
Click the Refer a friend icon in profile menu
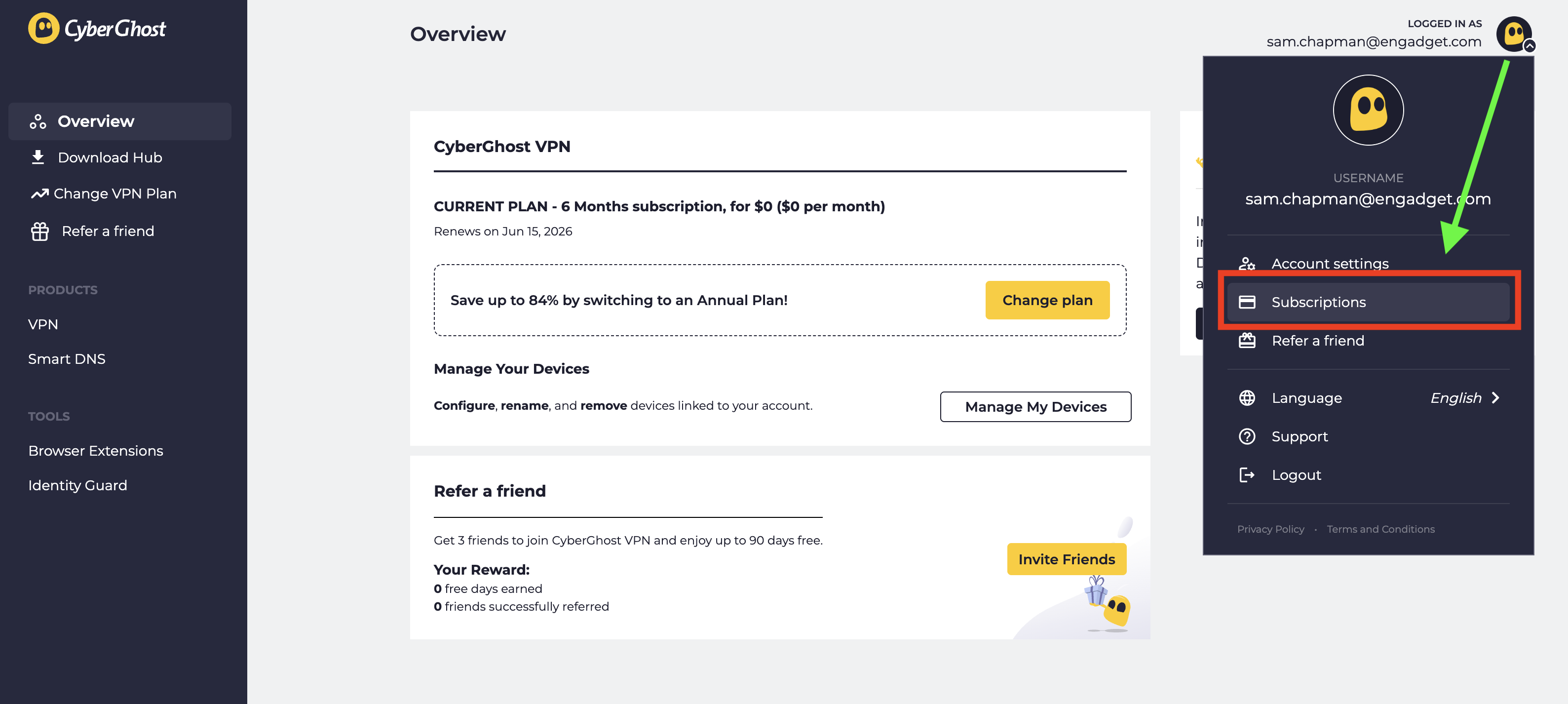point(1247,341)
